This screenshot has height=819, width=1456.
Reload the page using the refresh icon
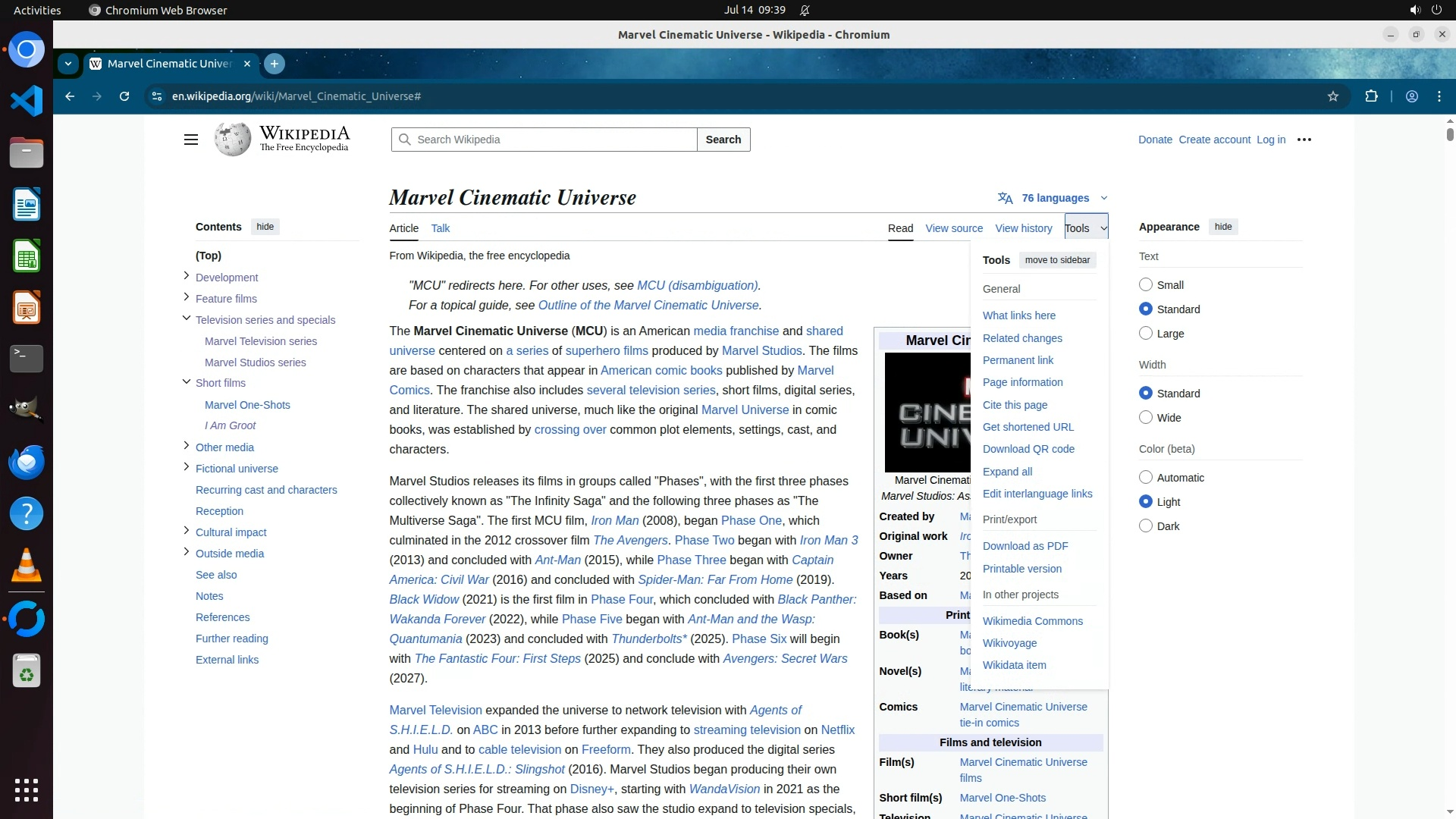click(124, 96)
